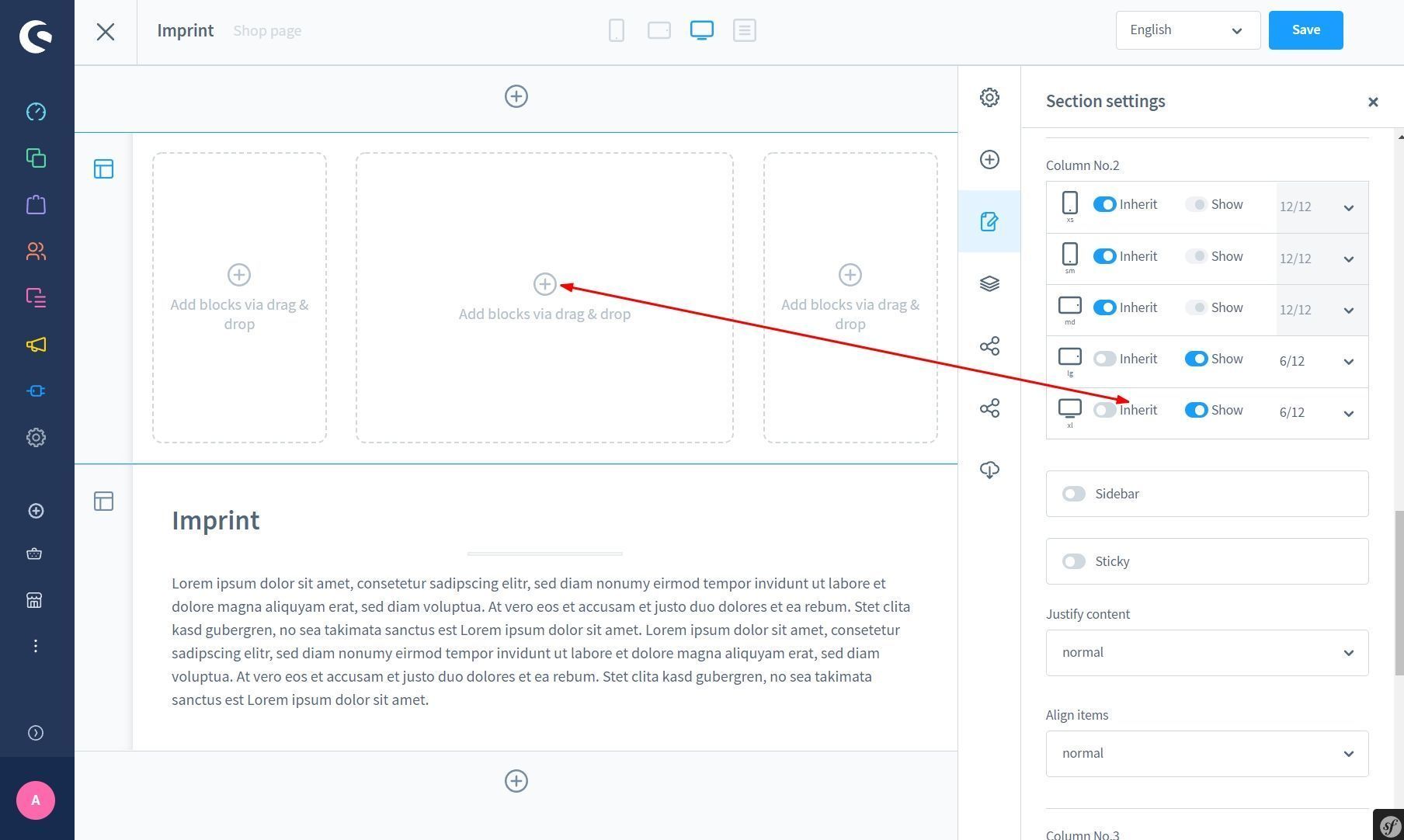Open the Marketing megaphone icon
This screenshot has width=1404, height=840.
point(36,345)
